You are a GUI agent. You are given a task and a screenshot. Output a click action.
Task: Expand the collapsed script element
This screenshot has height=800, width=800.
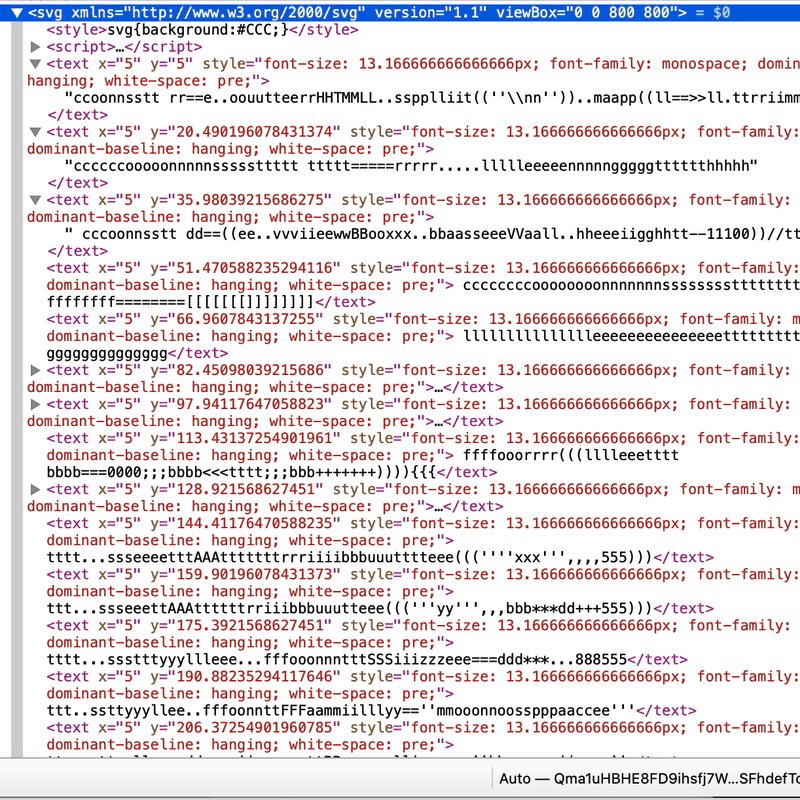35,47
